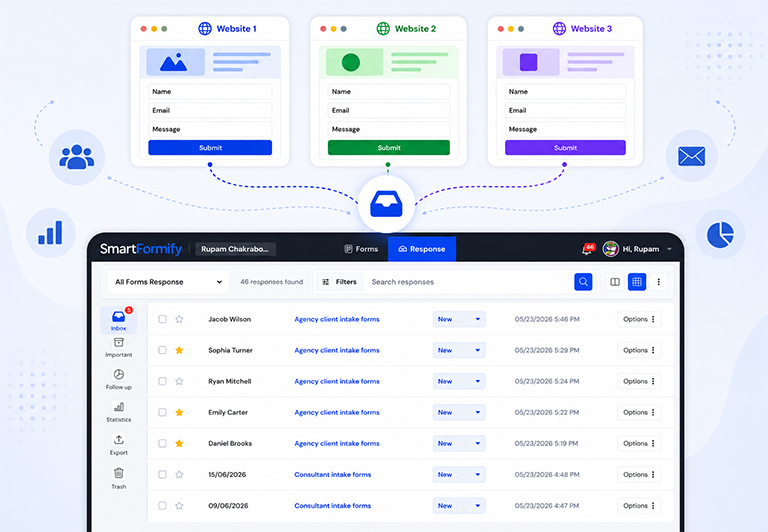
Task: Open the 15/06/2026 row status dropdown
Action: pyautogui.click(x=459, y=474)
